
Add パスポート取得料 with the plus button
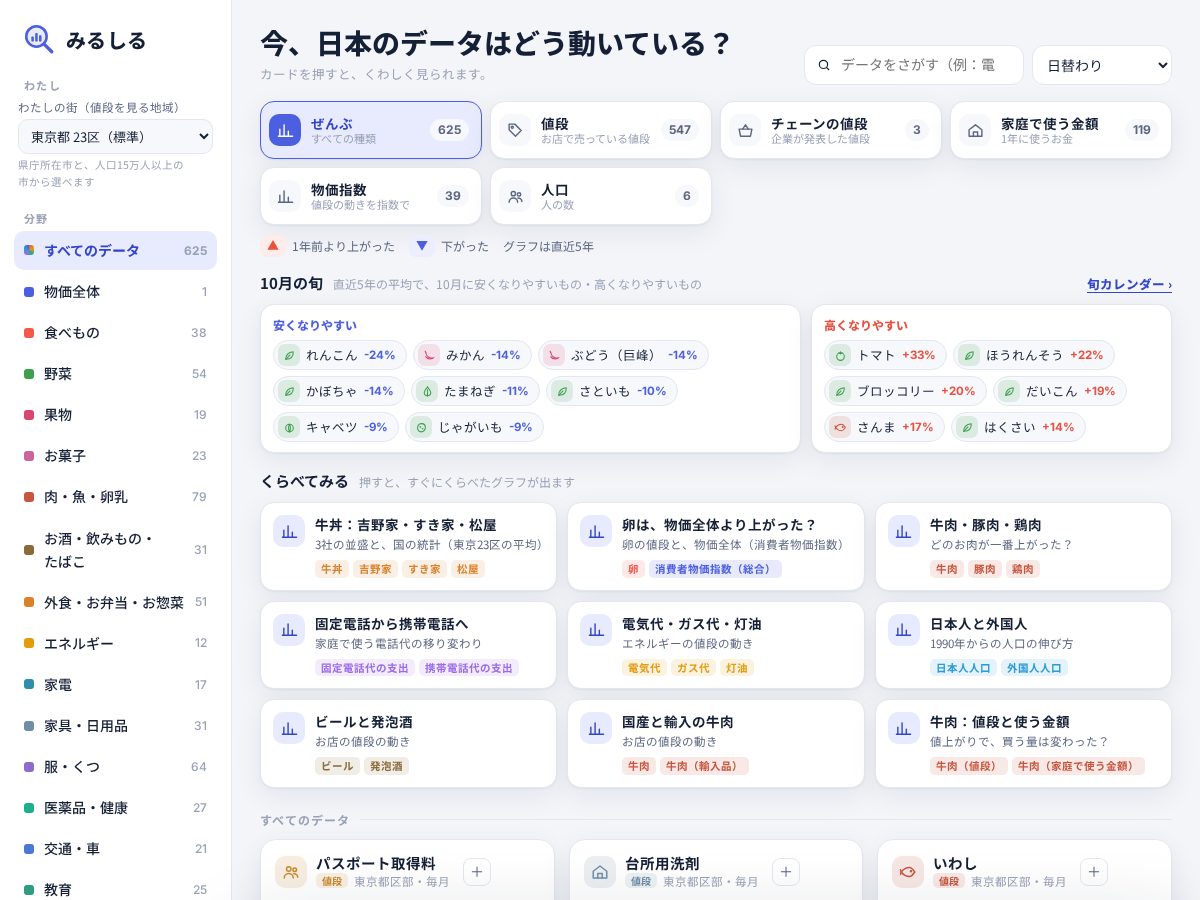(x=477, y=872)
